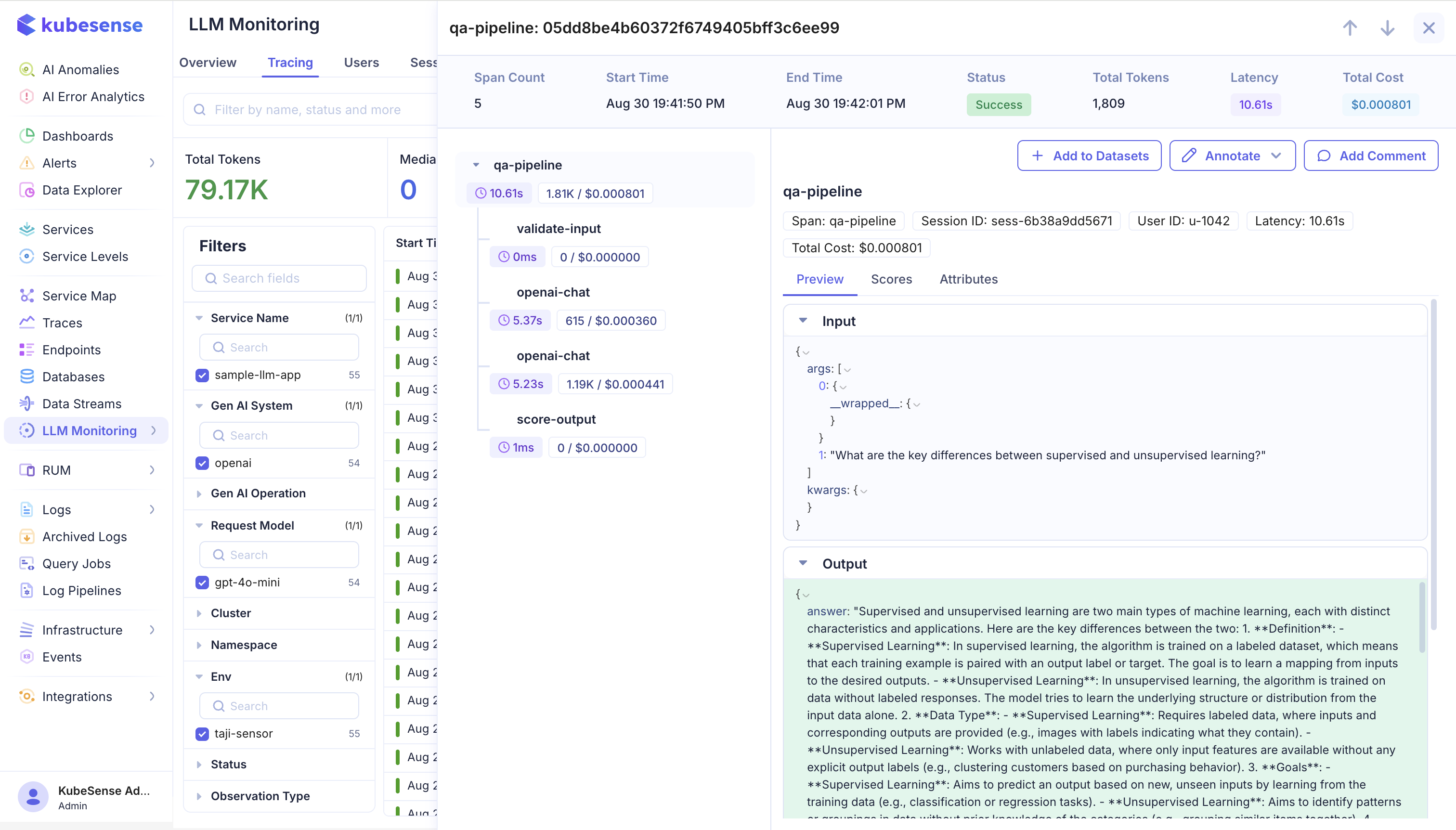Select the score-output span
The width and height of the screenshot is (1456, 830).
tap(556, 419)
